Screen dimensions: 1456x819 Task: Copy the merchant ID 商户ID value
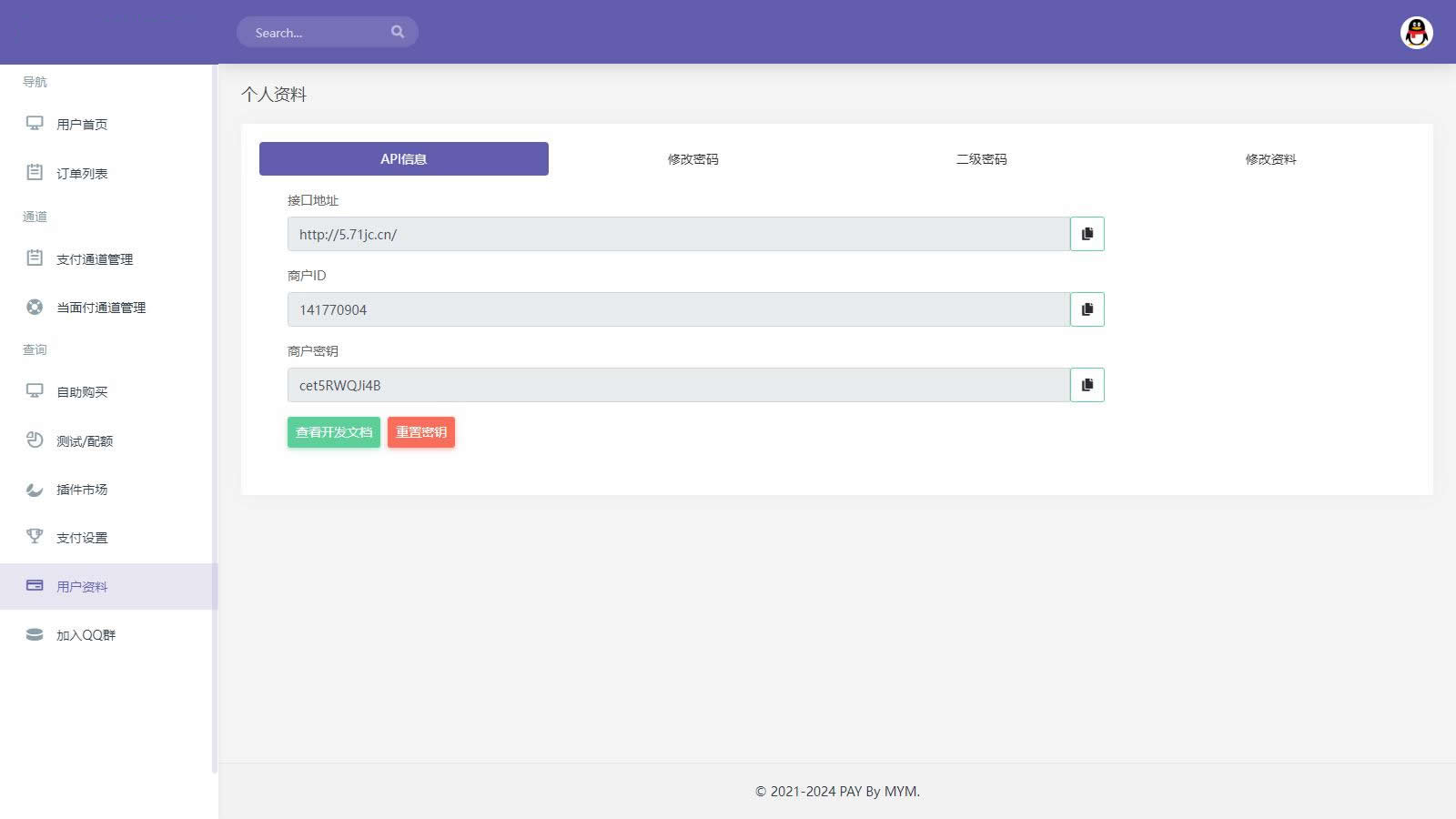(1087, 309)
